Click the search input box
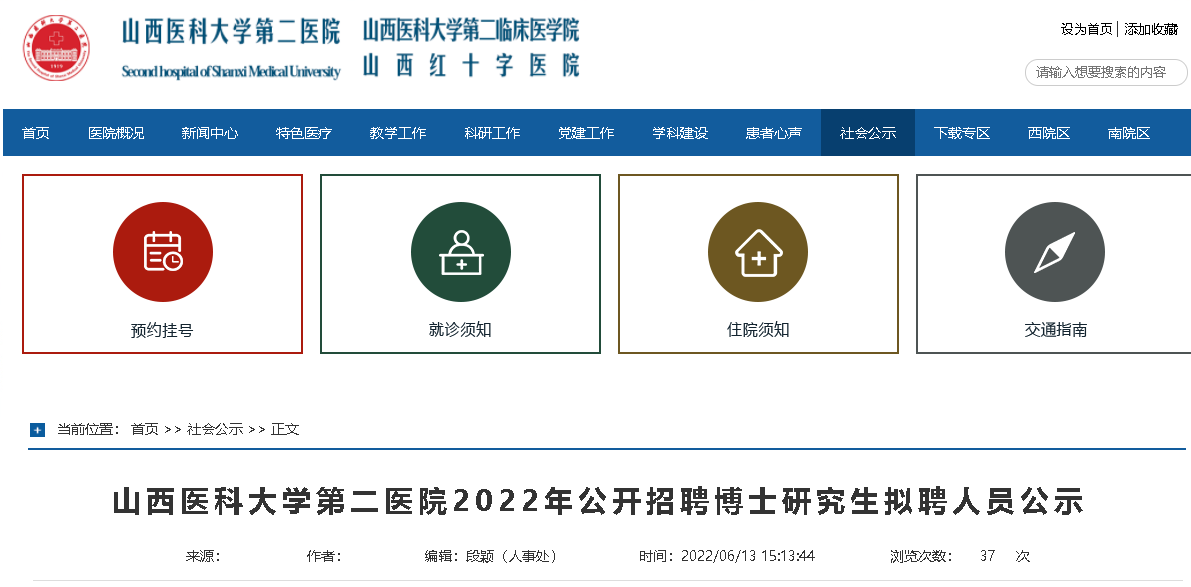 tap(1104, 72)
